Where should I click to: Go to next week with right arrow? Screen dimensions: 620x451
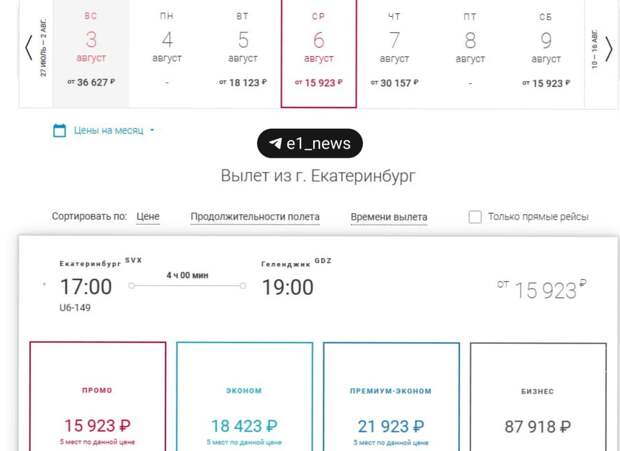coord(609,49)
